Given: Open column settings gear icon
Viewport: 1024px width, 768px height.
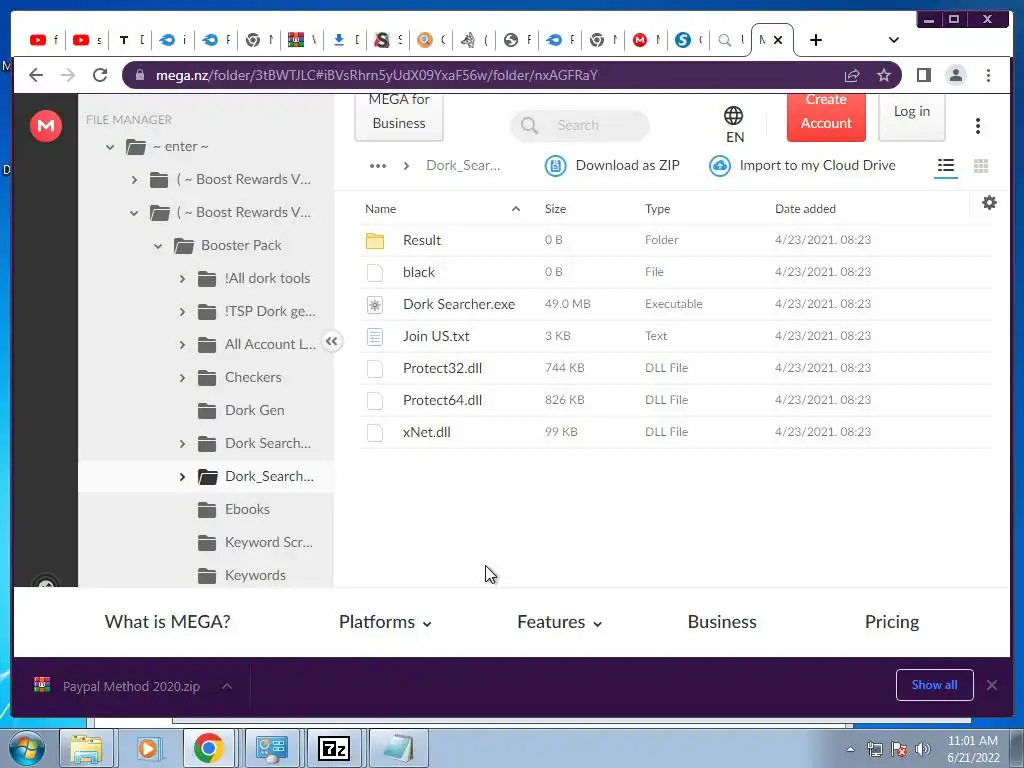Looking at the screenshot, I should [x=989, y=203].
